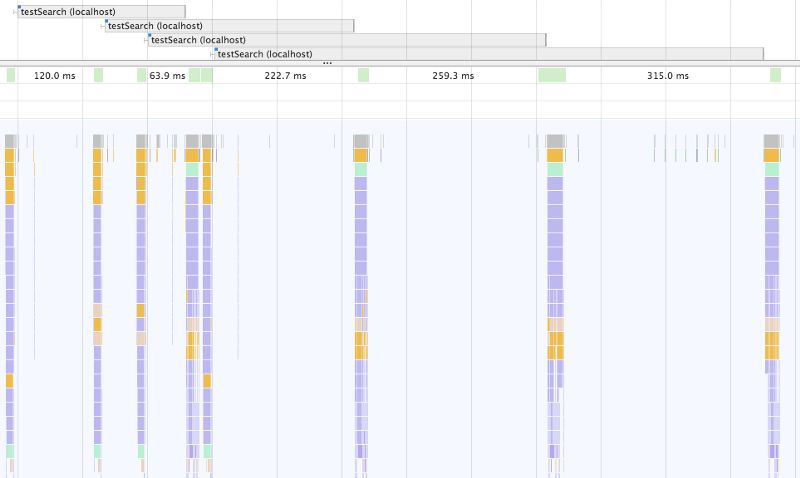Screen dimensions: 800x478
Task: Click the blue marker icon on third testSearch request
Action: tap(149, 36)
